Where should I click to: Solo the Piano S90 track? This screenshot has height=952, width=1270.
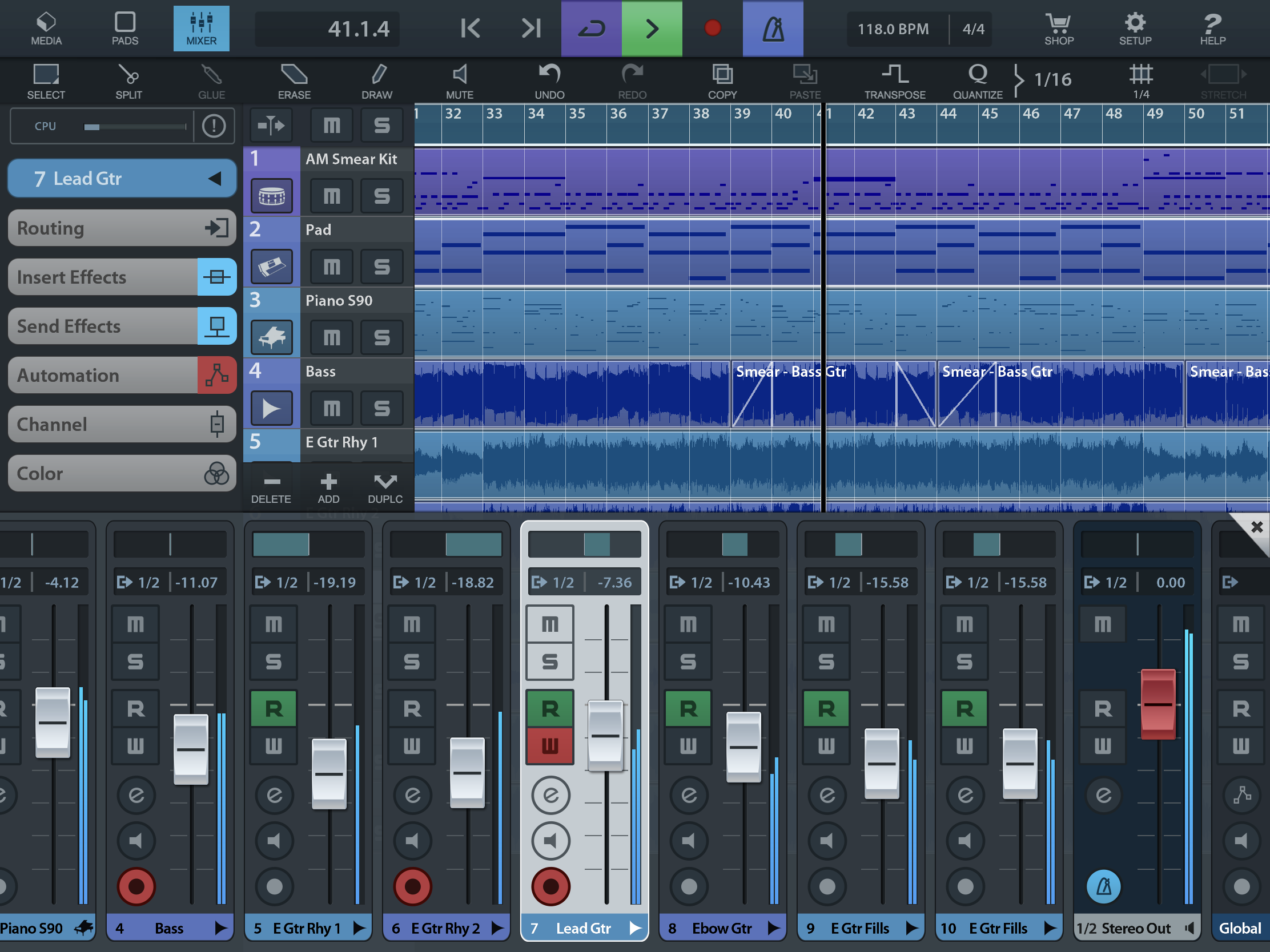pos(382,337)
